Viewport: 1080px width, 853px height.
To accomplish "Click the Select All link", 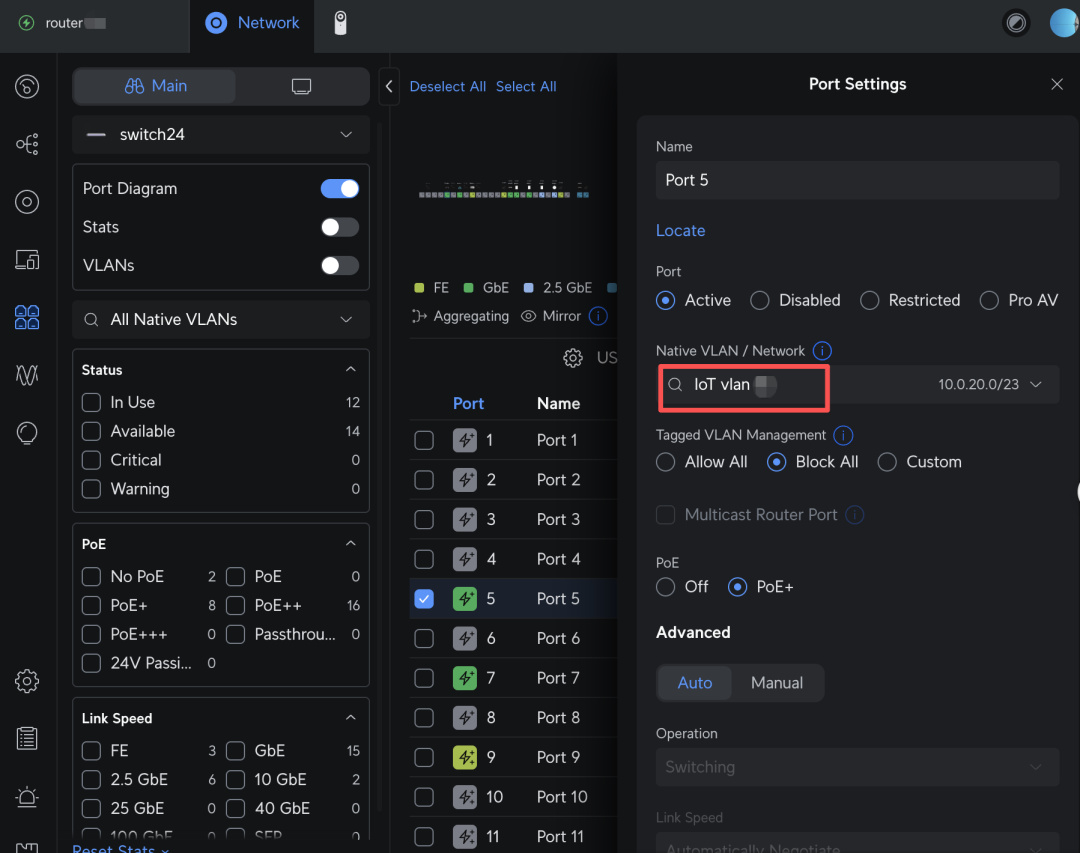I will (526, 86).
